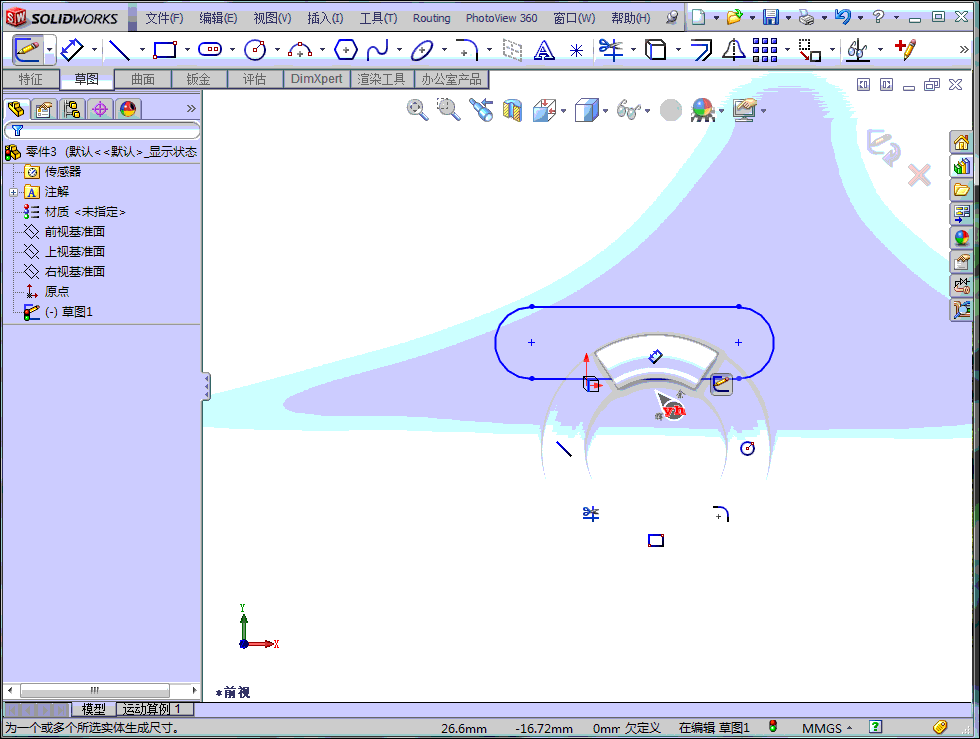The width and height of the screenshot is (980, 739).
Task: Select the Sketch Fillet tool
Action: 467,49
